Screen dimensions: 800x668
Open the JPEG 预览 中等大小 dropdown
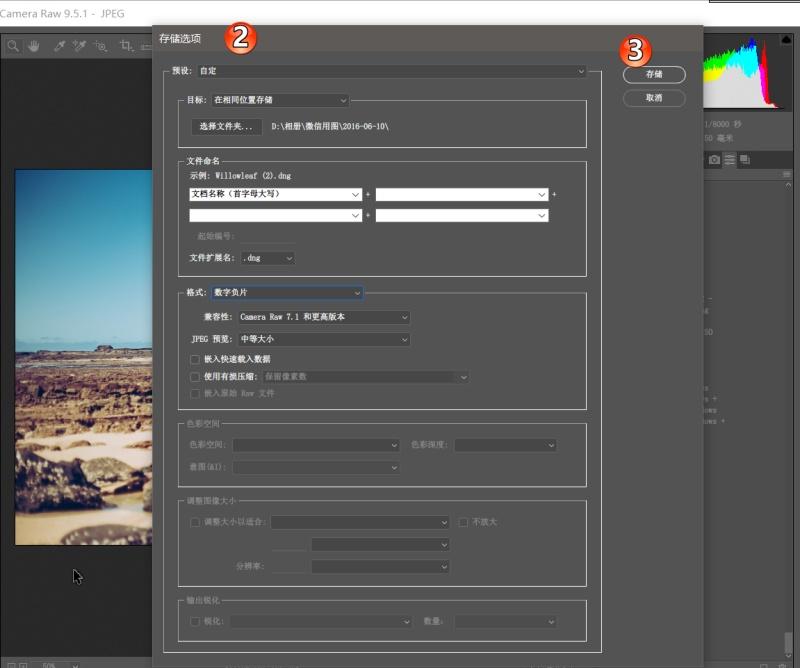click(x=323, y=339)
